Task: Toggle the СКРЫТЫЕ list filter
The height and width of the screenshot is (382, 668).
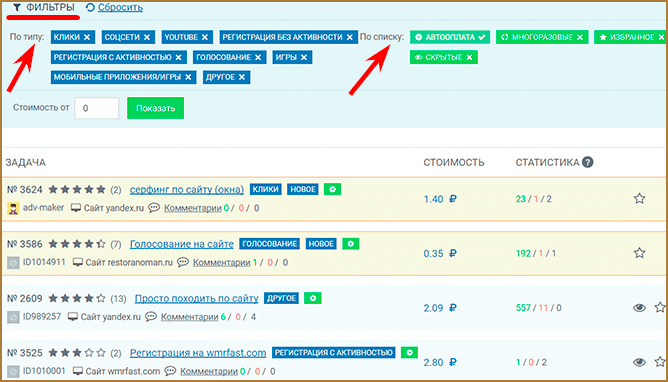Action: pos(443,57)
